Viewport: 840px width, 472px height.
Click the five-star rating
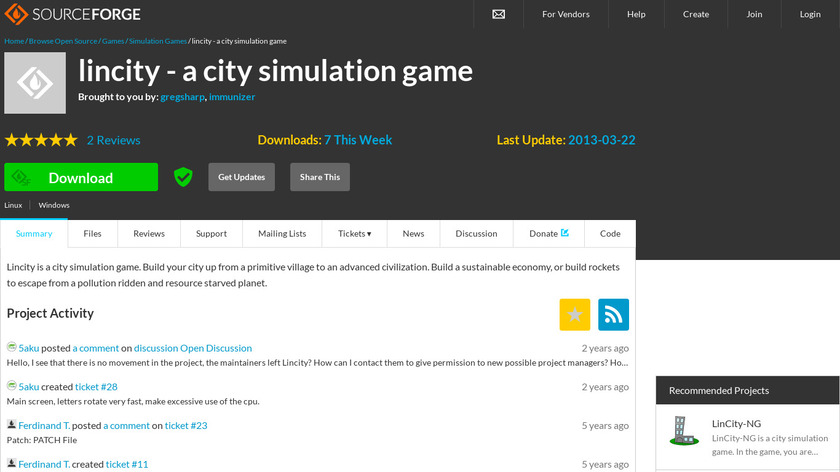pyautogui.click(x=41, y=140)
